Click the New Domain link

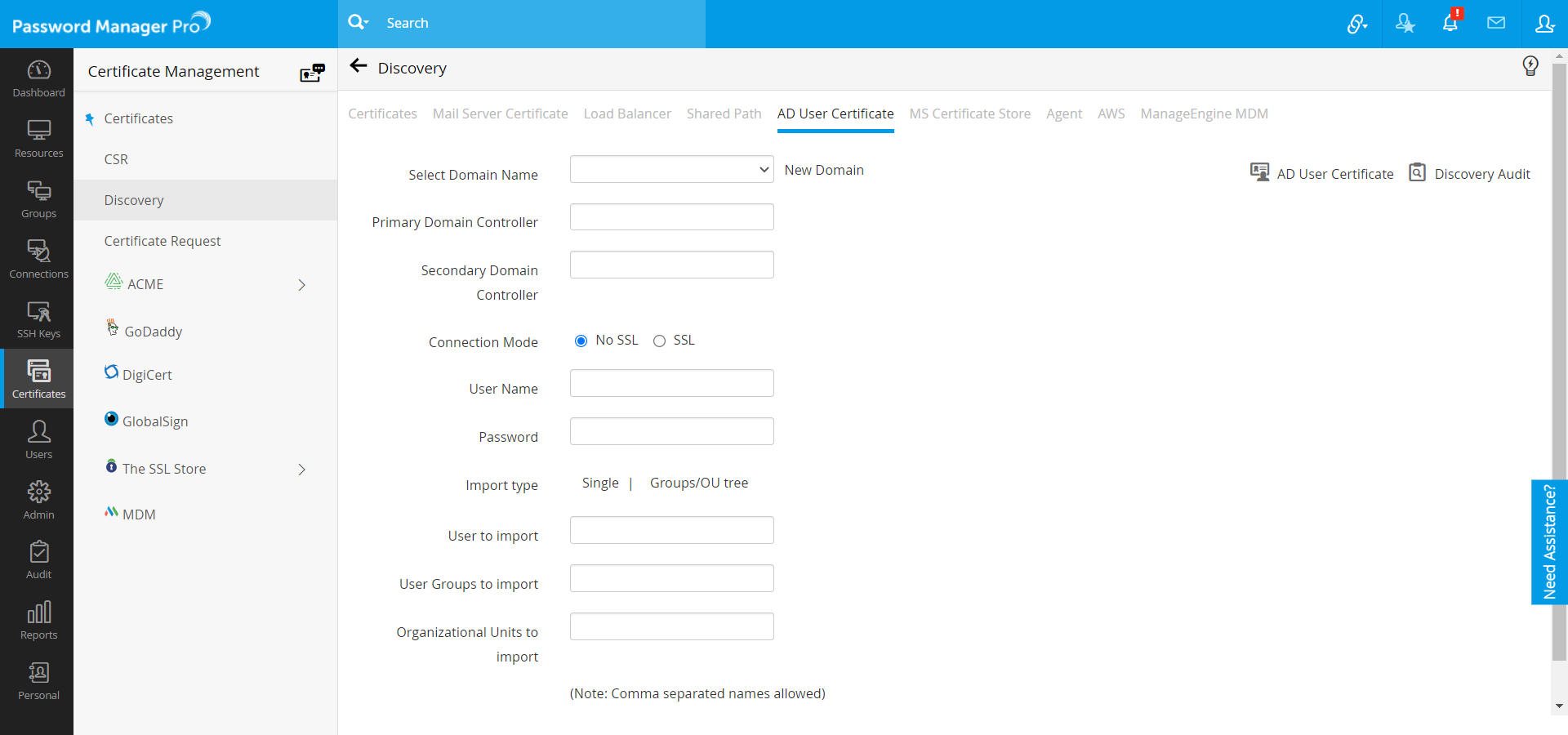pyautogui.click(x=824, y=170)
